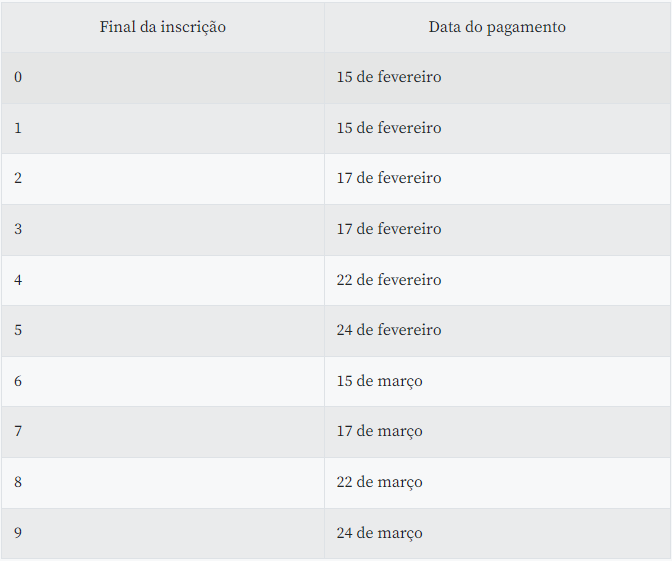The height and width of the screenshot is (561, 672).
Task: Click the '22 de março' date cell
Action: 498,483
